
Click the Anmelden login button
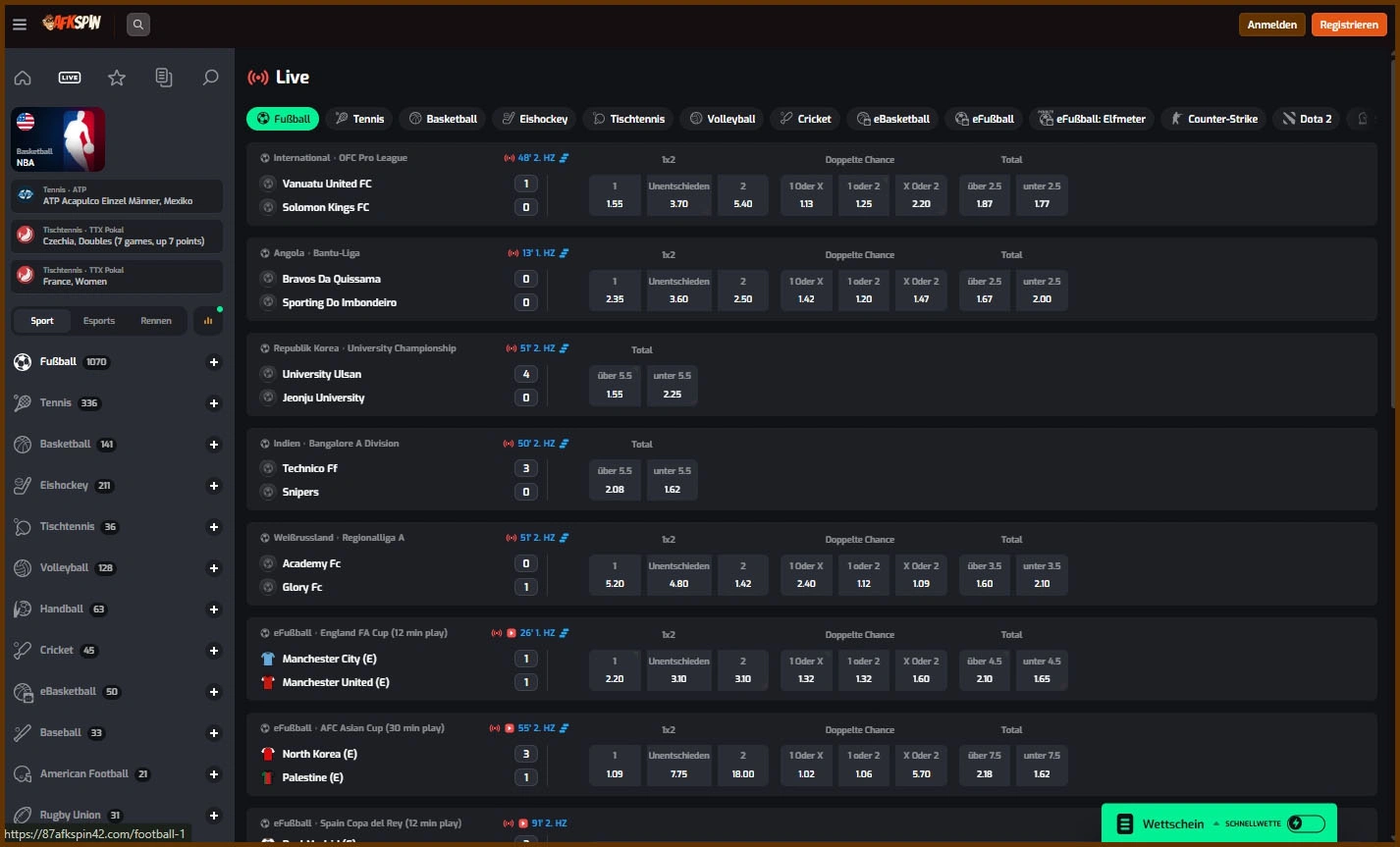coord(1272,25)
